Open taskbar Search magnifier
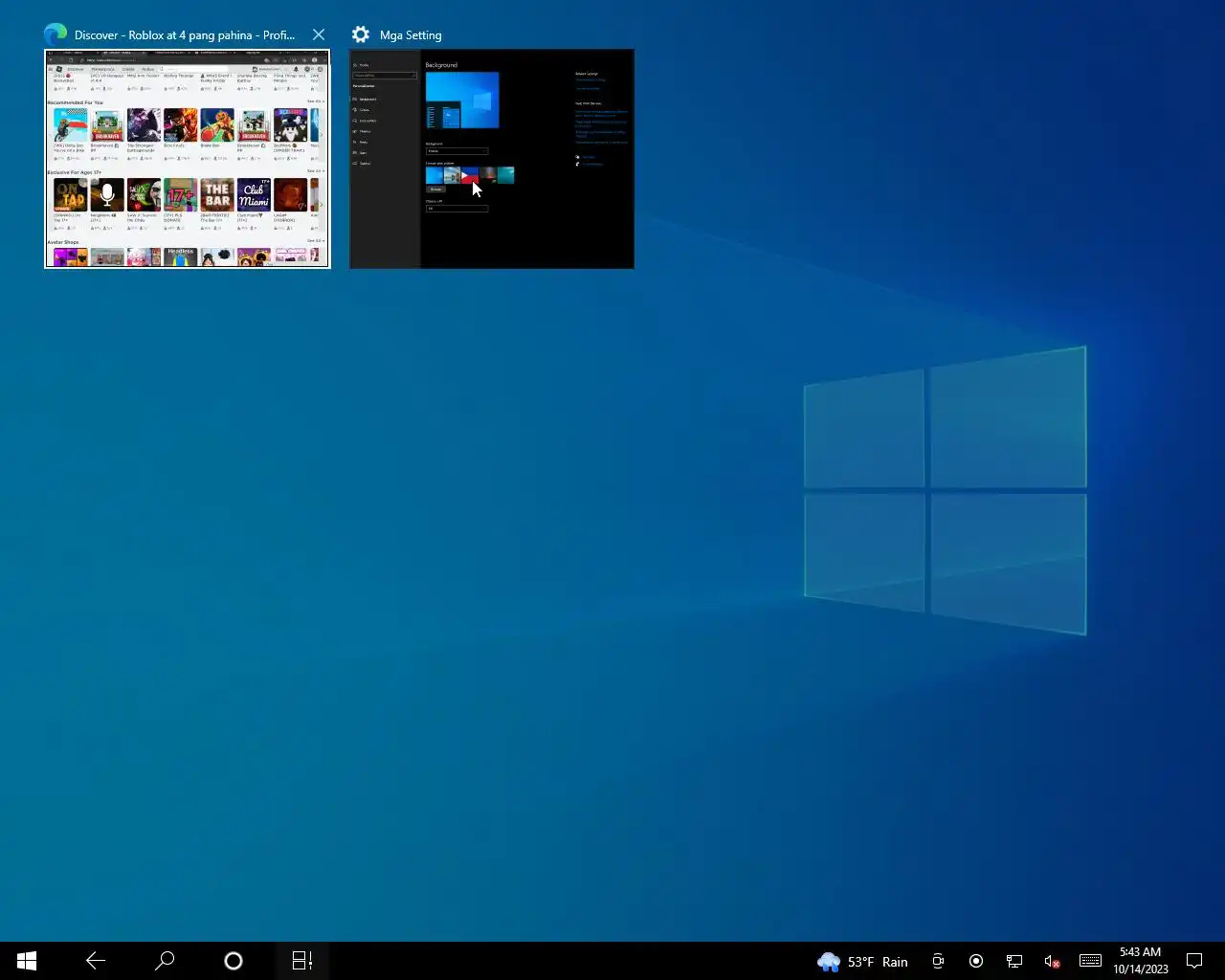 click(165, 961)
